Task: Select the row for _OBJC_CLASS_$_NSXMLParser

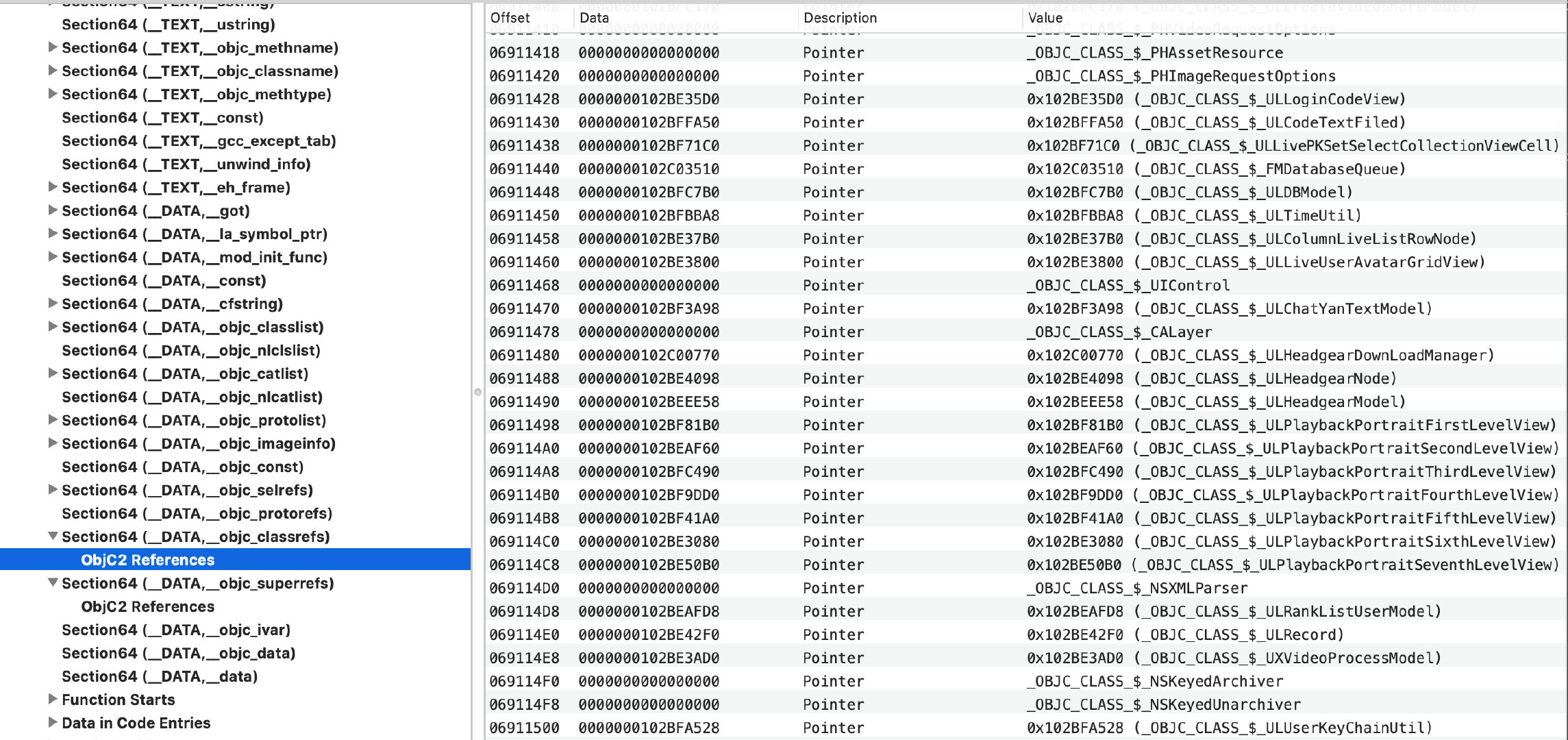Action: [1137, 588]
